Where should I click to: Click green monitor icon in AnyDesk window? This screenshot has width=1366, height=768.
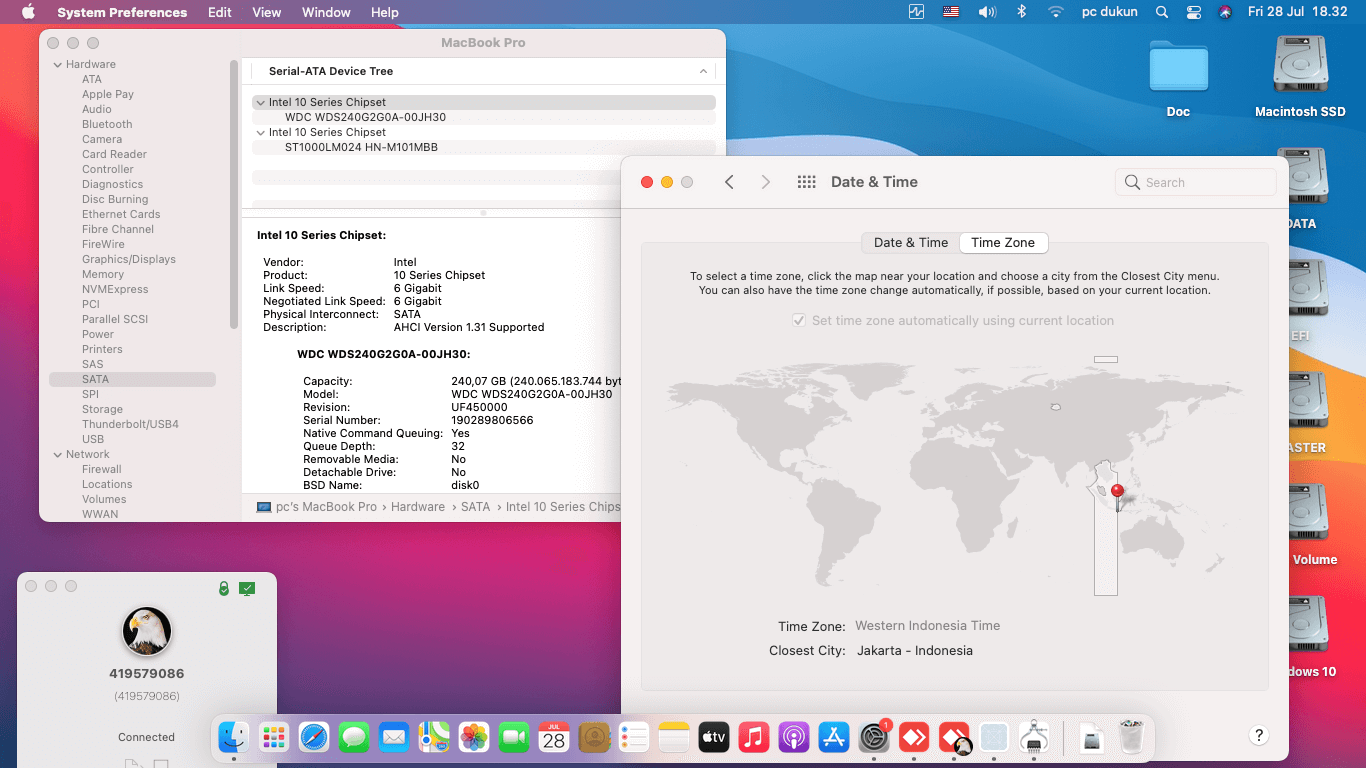(x=247, y=589)
